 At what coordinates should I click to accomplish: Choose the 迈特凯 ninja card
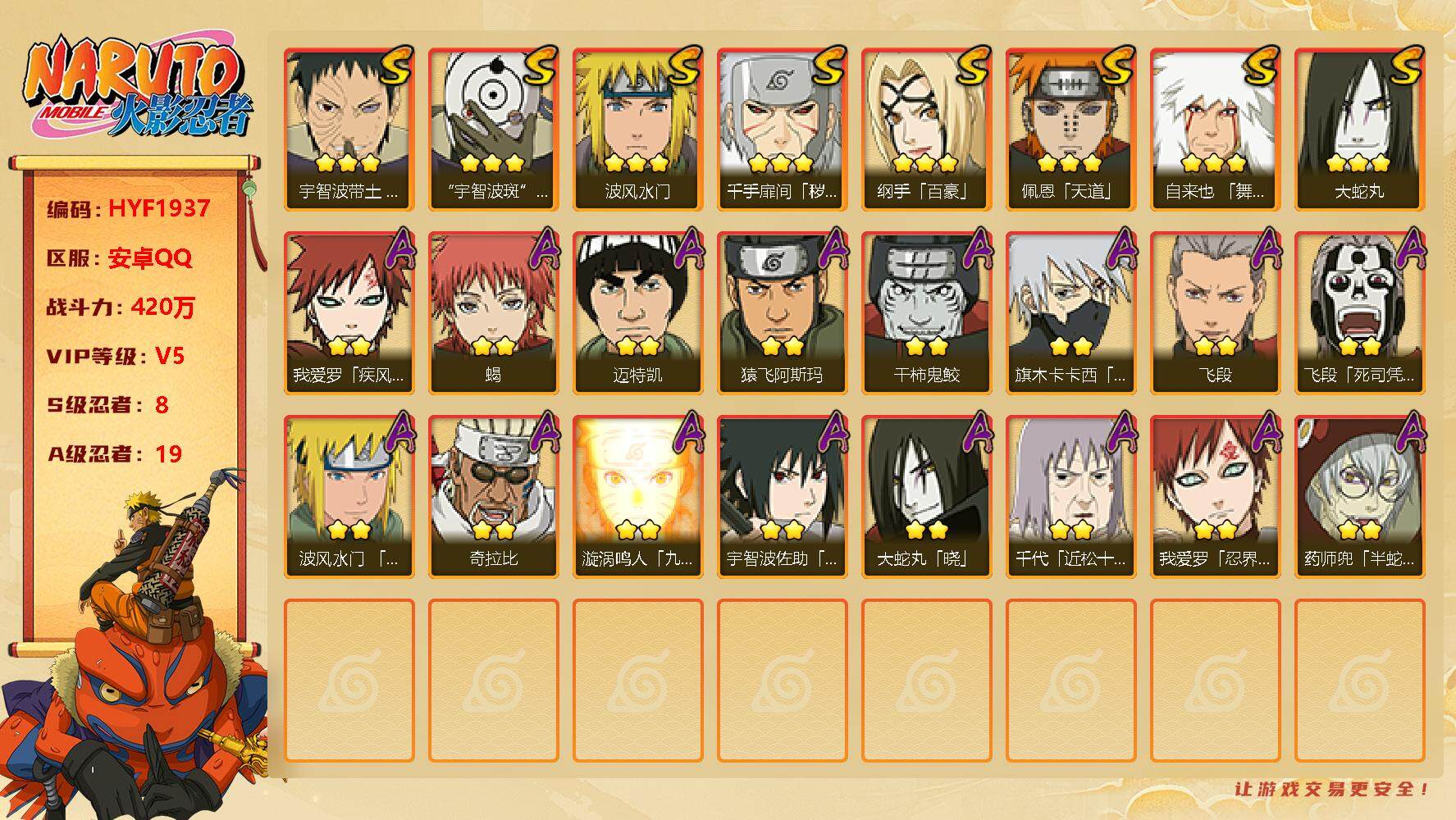(637, 313)
